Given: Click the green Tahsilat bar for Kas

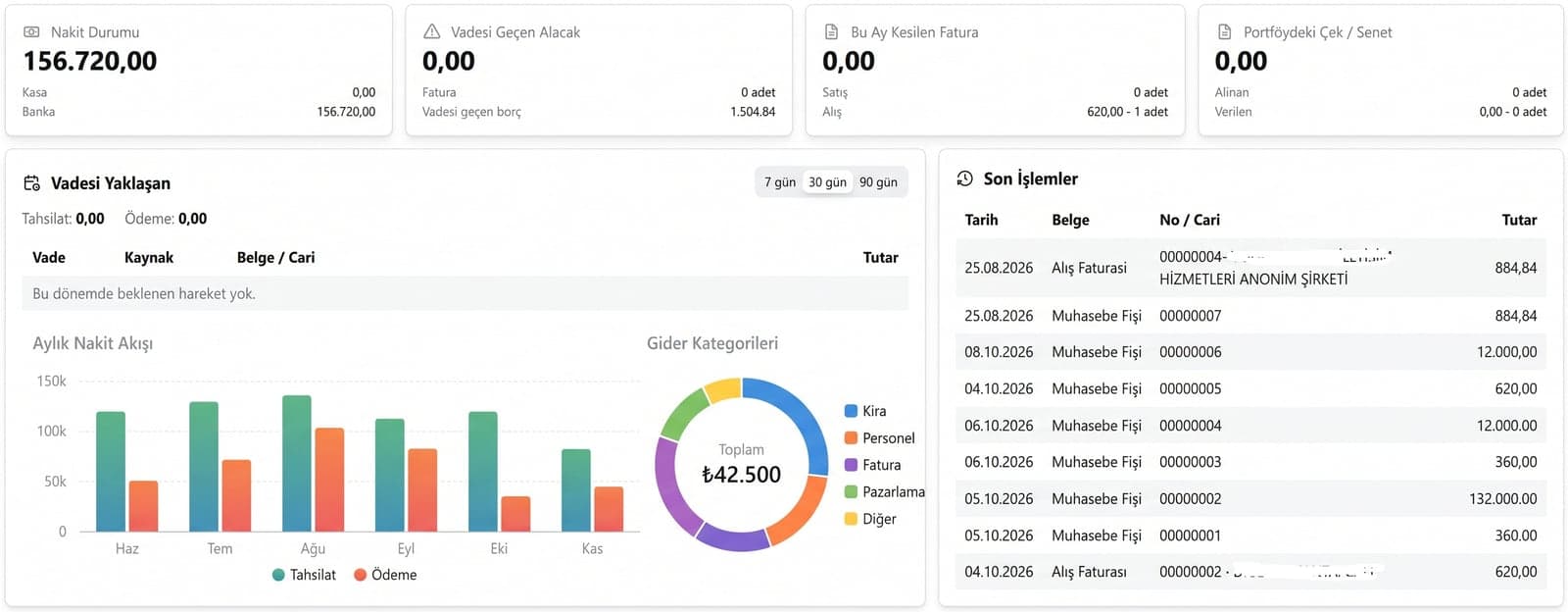Looking at the screenshot, I should [x=576, y=490].
